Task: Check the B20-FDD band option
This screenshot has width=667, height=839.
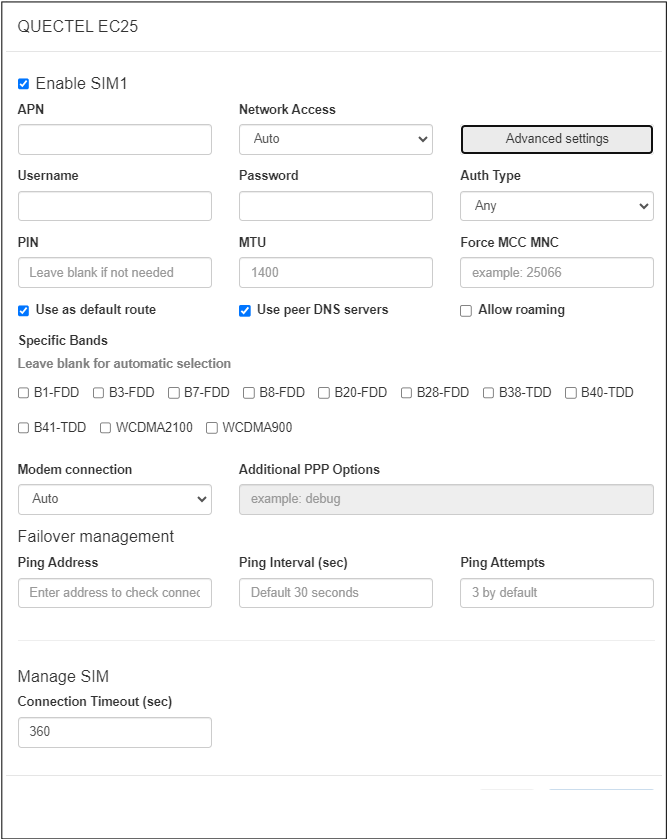Action: [324, 393]
